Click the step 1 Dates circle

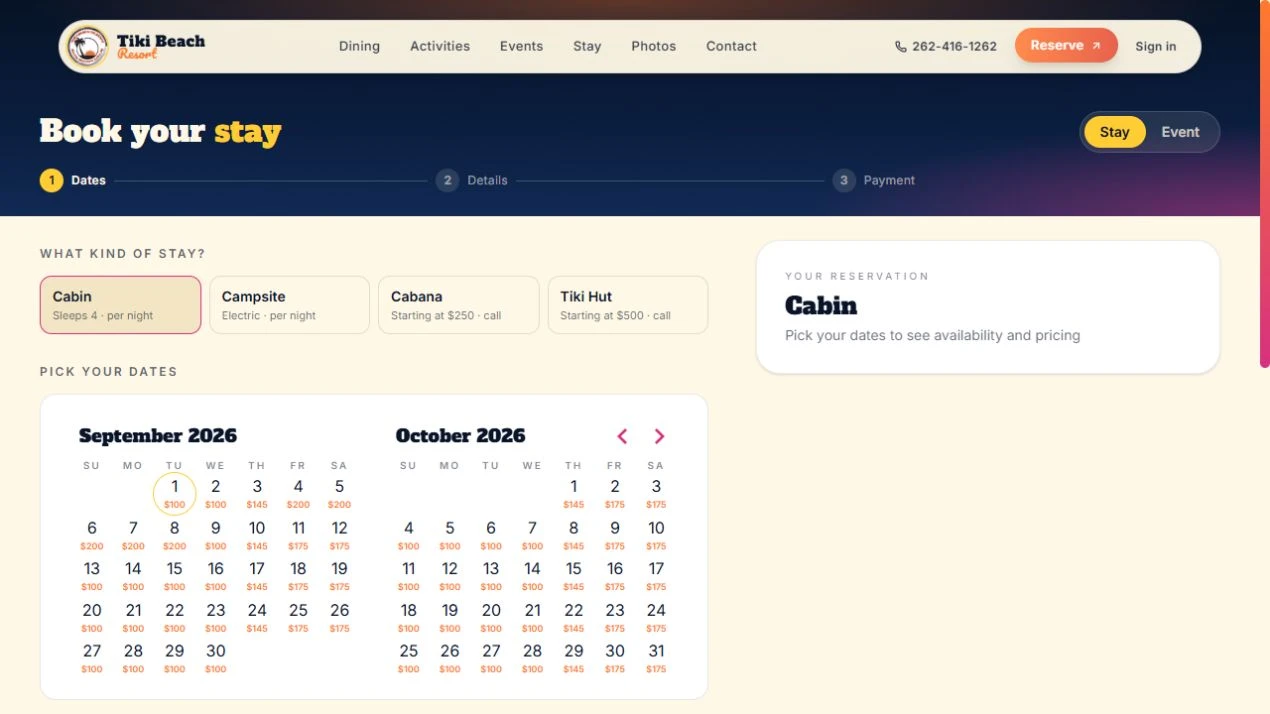[x=52, y=181]
